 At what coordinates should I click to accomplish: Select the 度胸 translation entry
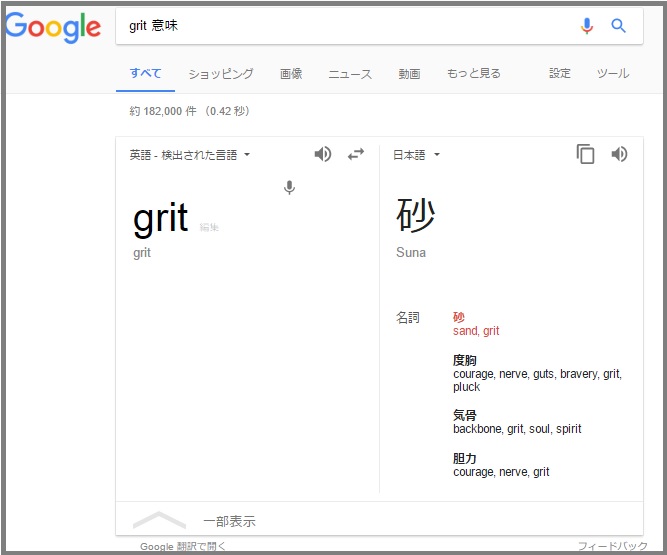coord(465,361)
